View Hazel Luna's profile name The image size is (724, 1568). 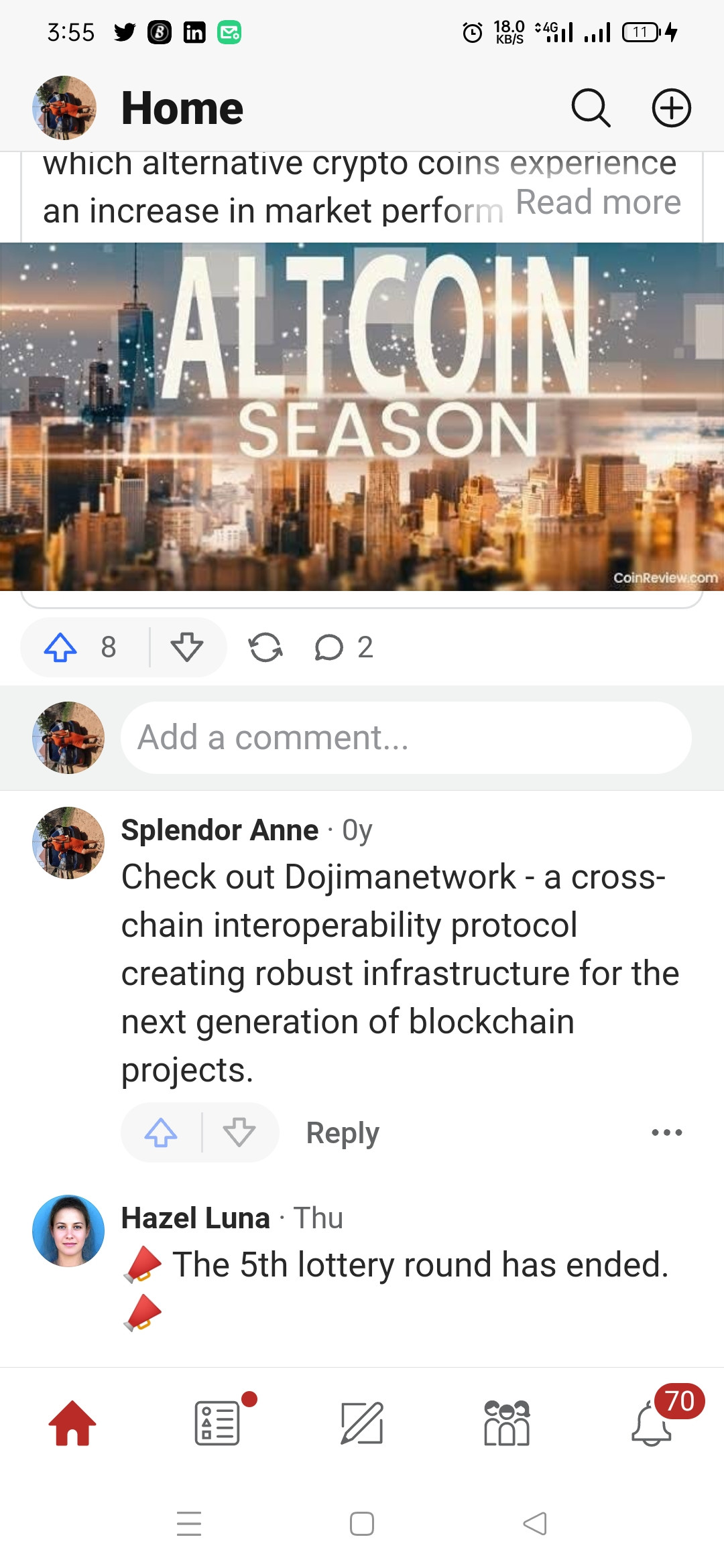(196, 1218)
